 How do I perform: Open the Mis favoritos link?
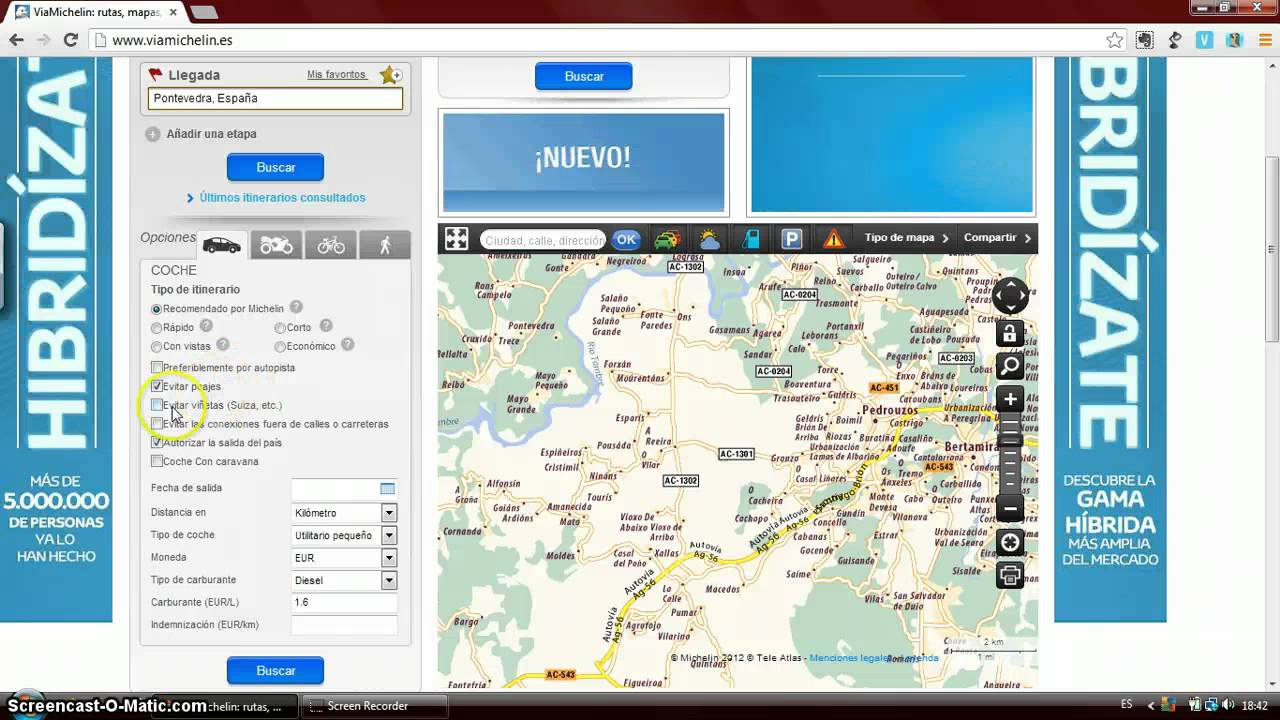[x=337, y=75]
